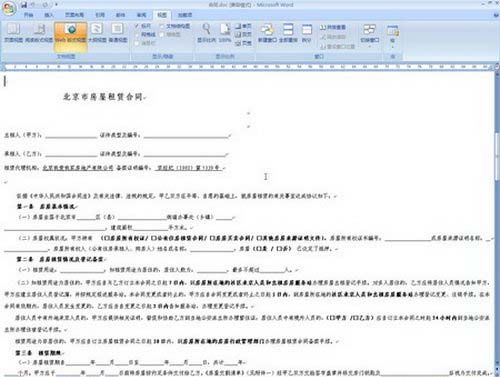Image resolution: width=500 pixels, height=377 pixels.
Task: Click the label 租赁代理机构
Action: click(x=21, y=168)
